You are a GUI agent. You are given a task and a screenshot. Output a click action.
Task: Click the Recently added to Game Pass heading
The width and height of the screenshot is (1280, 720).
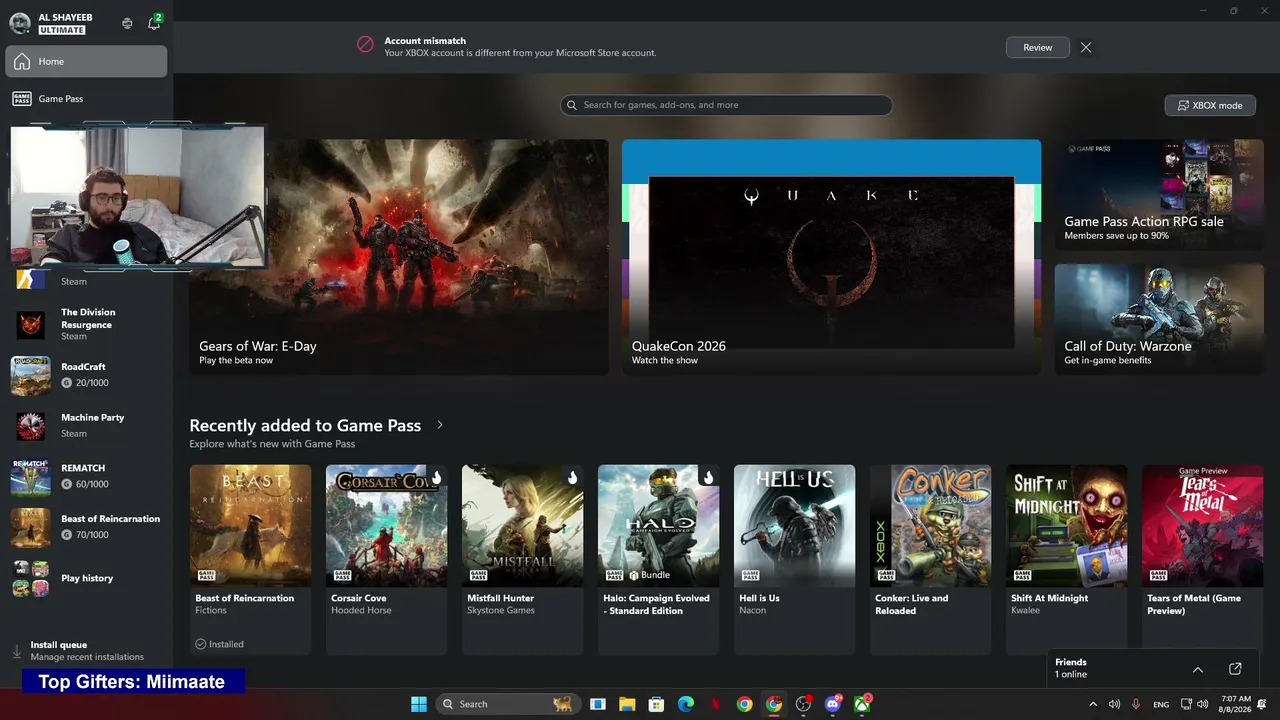[x=305, y=425]
